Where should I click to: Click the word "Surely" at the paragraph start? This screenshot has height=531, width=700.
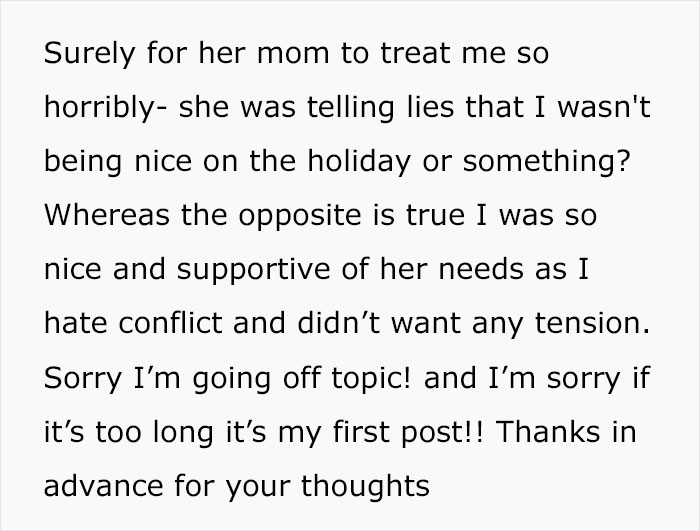pyautogui.click(x=89, y=54)
